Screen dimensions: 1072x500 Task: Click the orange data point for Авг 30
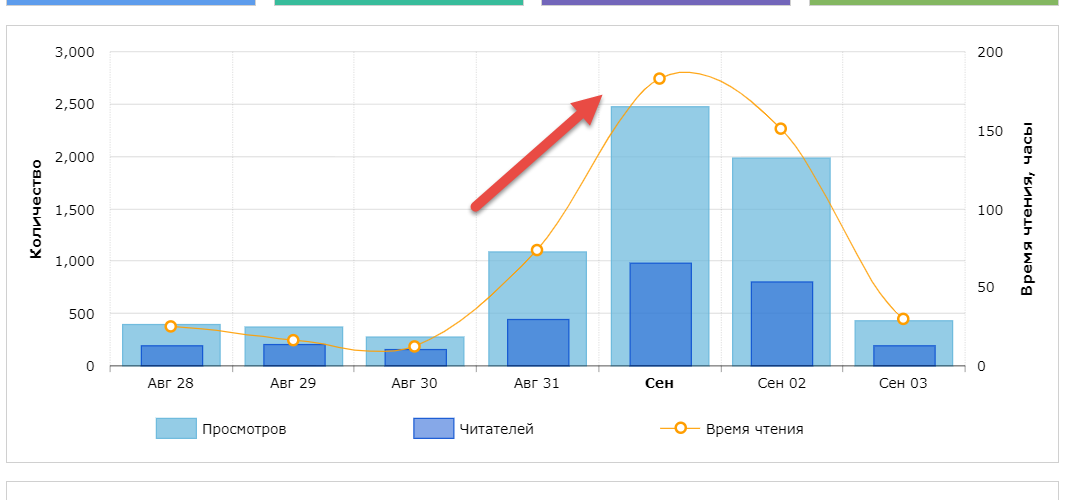415,347
